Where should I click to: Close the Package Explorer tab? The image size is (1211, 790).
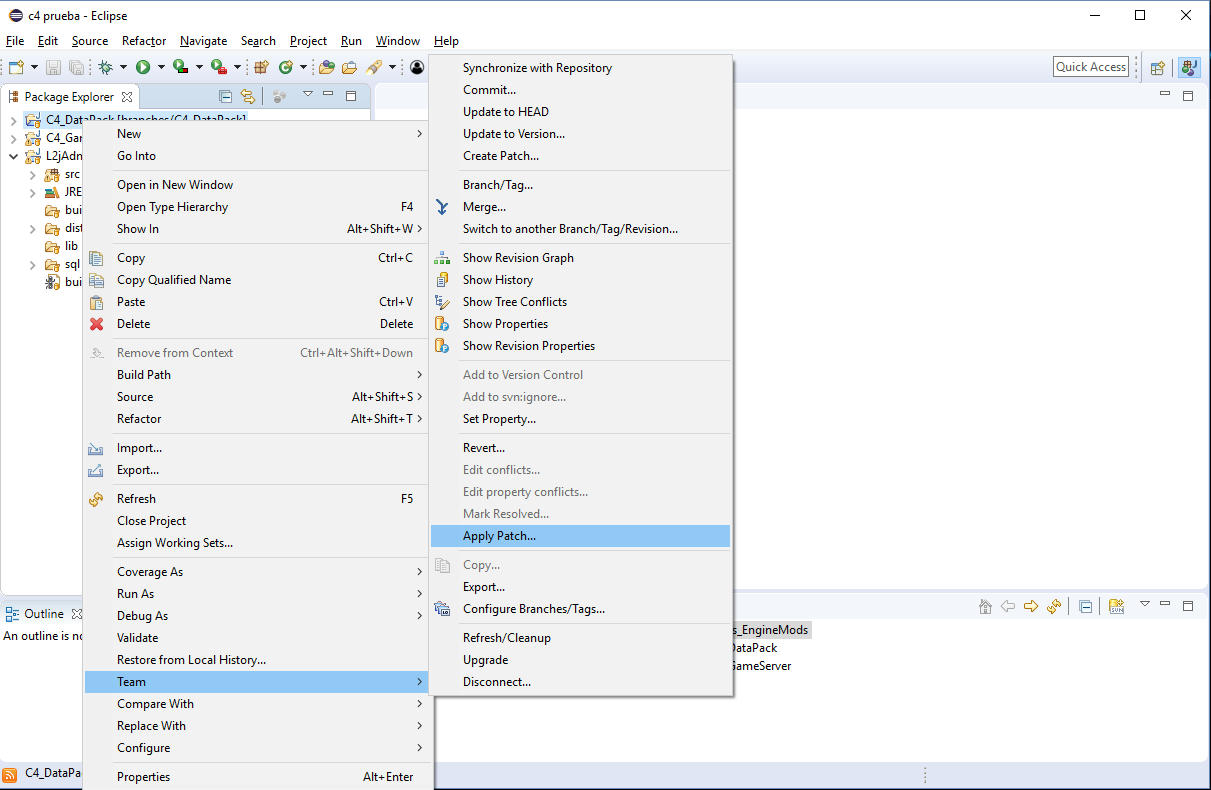click(x=127, y=97)
